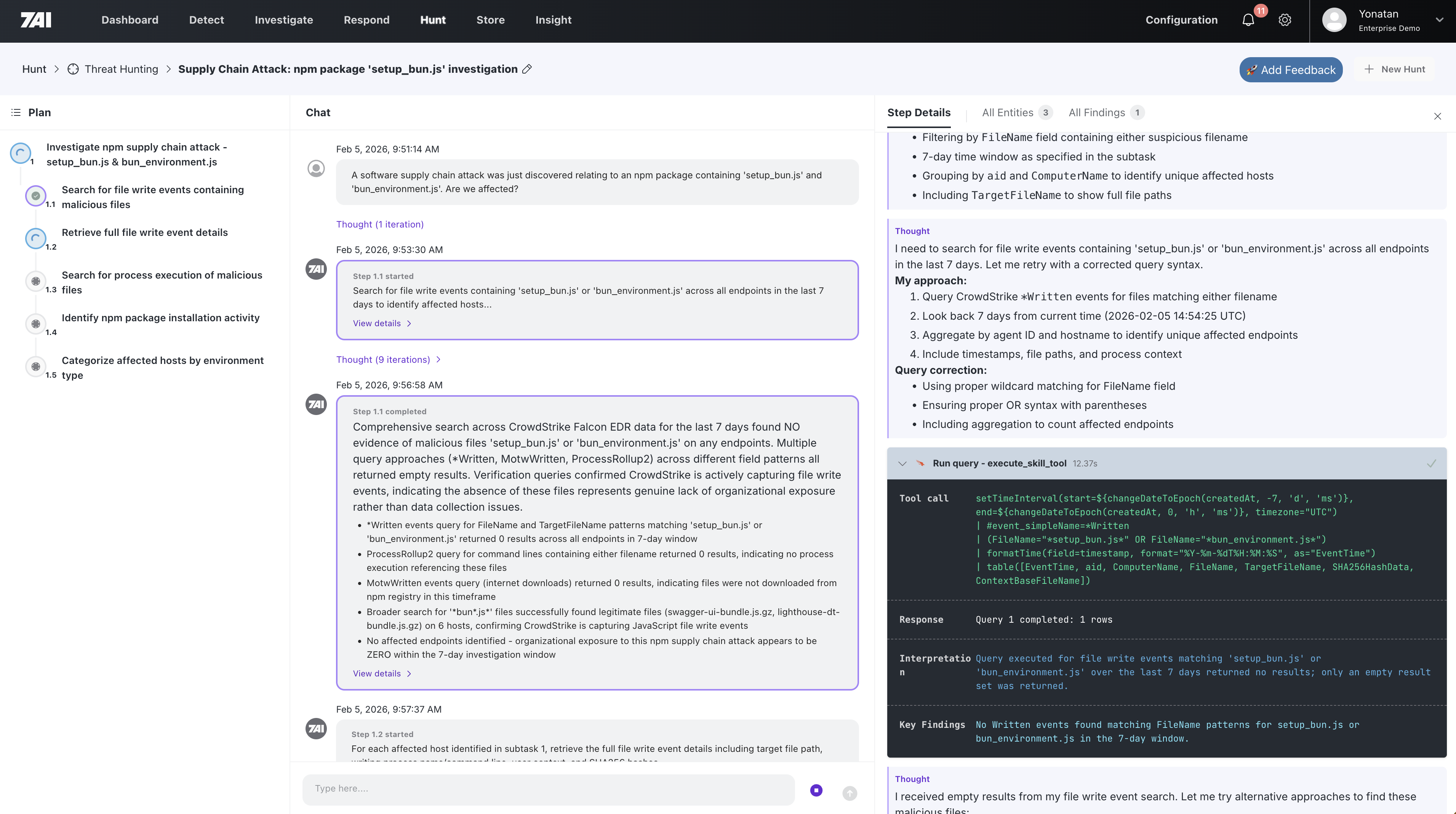Click the Plan list icon
This screenshot has height=814, width=1456.
coord(16,112)
